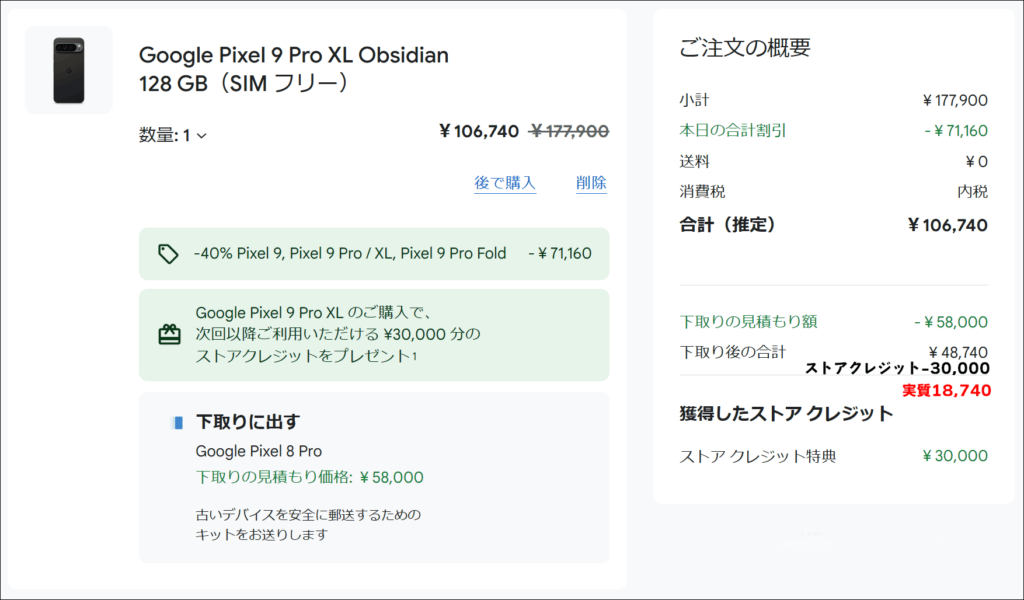Click the 後で購入 link
1024x600 pixels.
505,183
